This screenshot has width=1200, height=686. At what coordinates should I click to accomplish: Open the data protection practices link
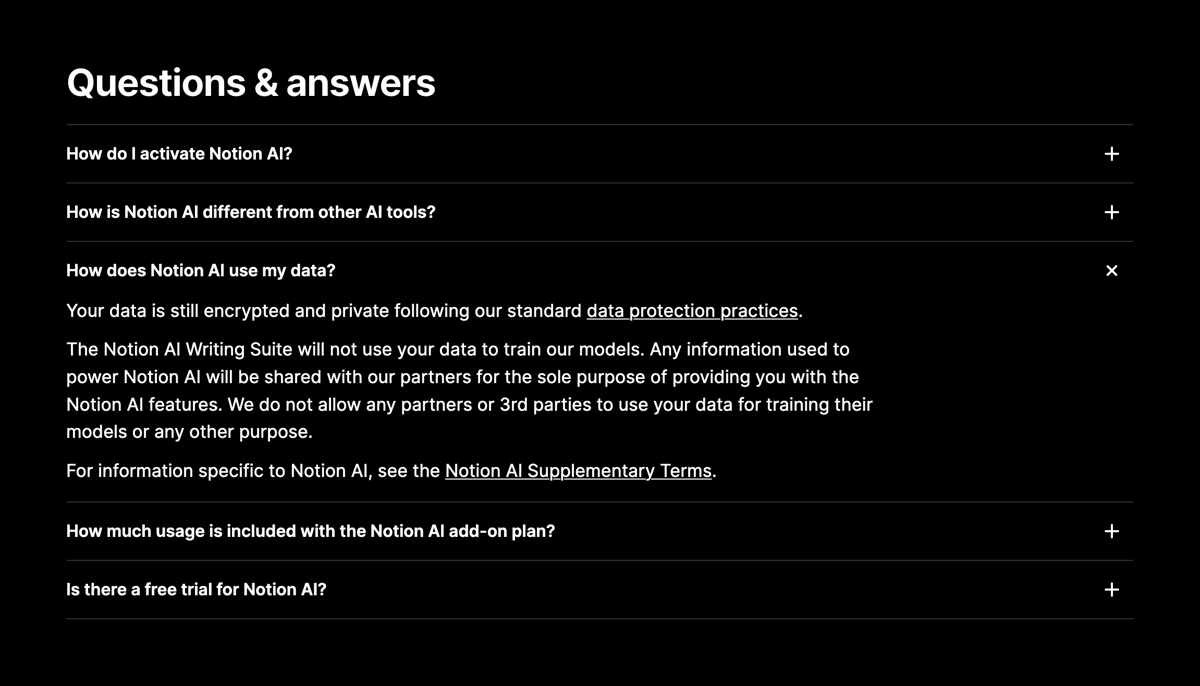692,311
